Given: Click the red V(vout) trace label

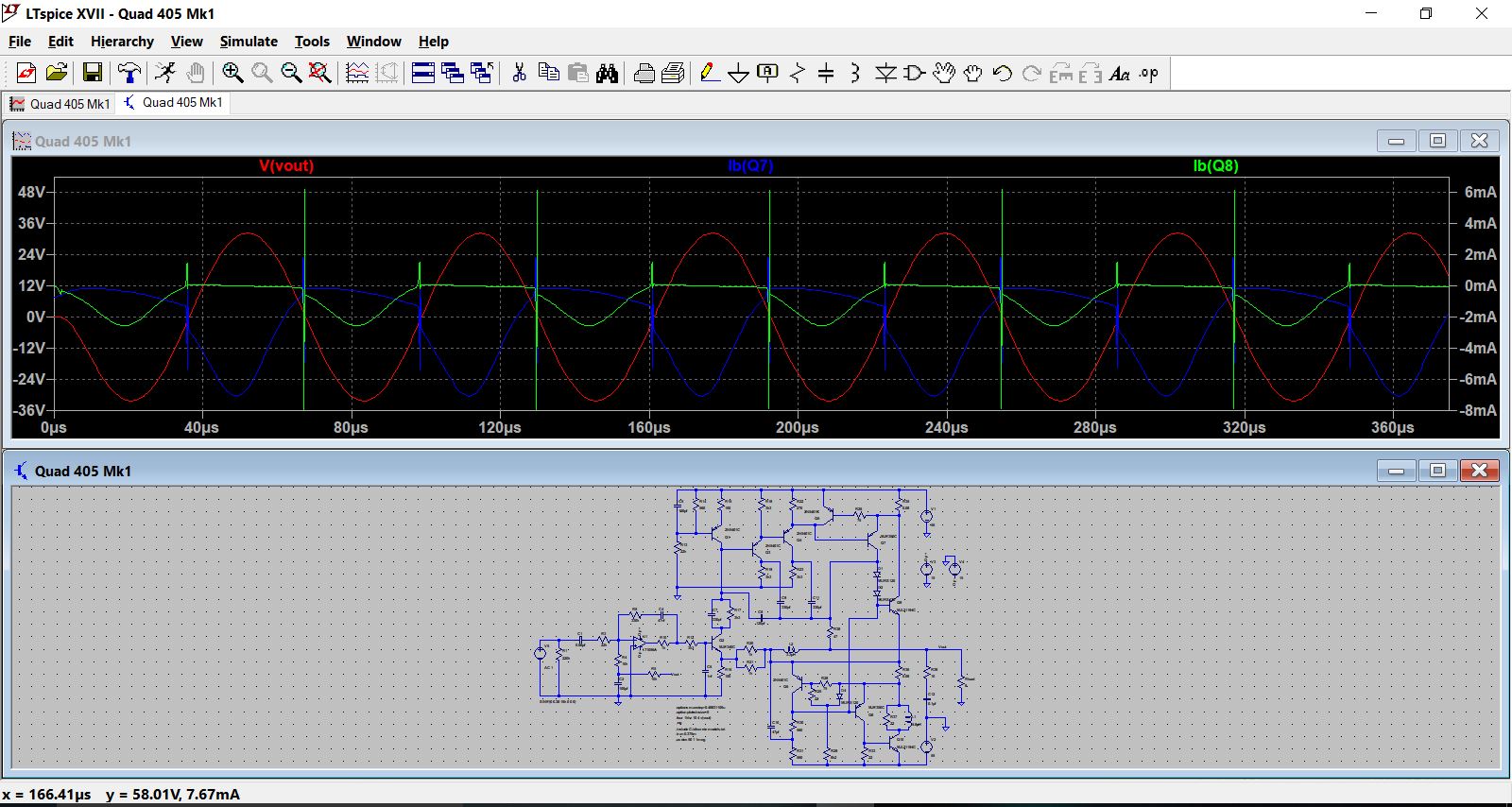Looking at the screenshot, I should click(x=286, y=165).
